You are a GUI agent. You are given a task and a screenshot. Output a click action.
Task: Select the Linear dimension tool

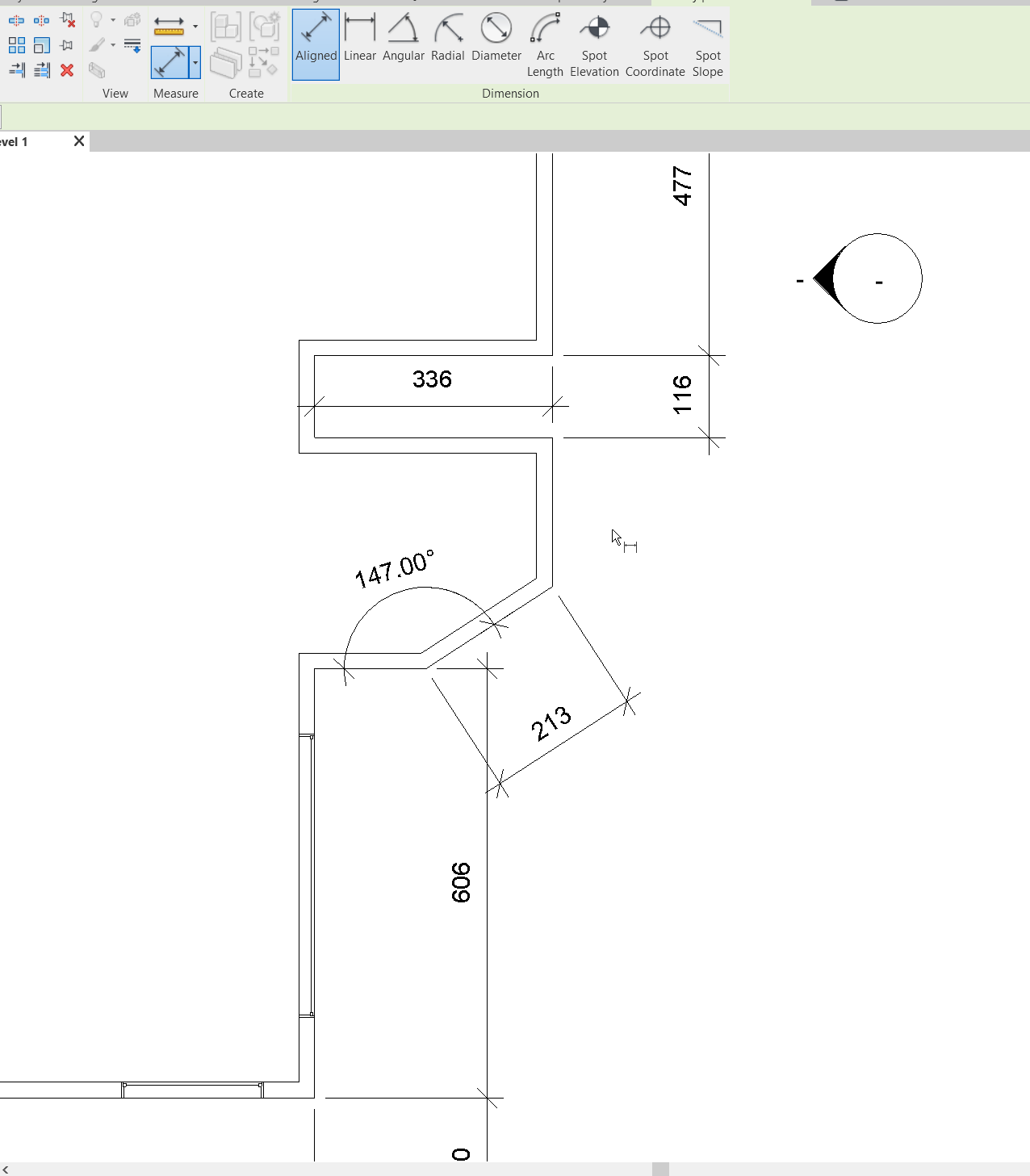[x=360, y=36]
